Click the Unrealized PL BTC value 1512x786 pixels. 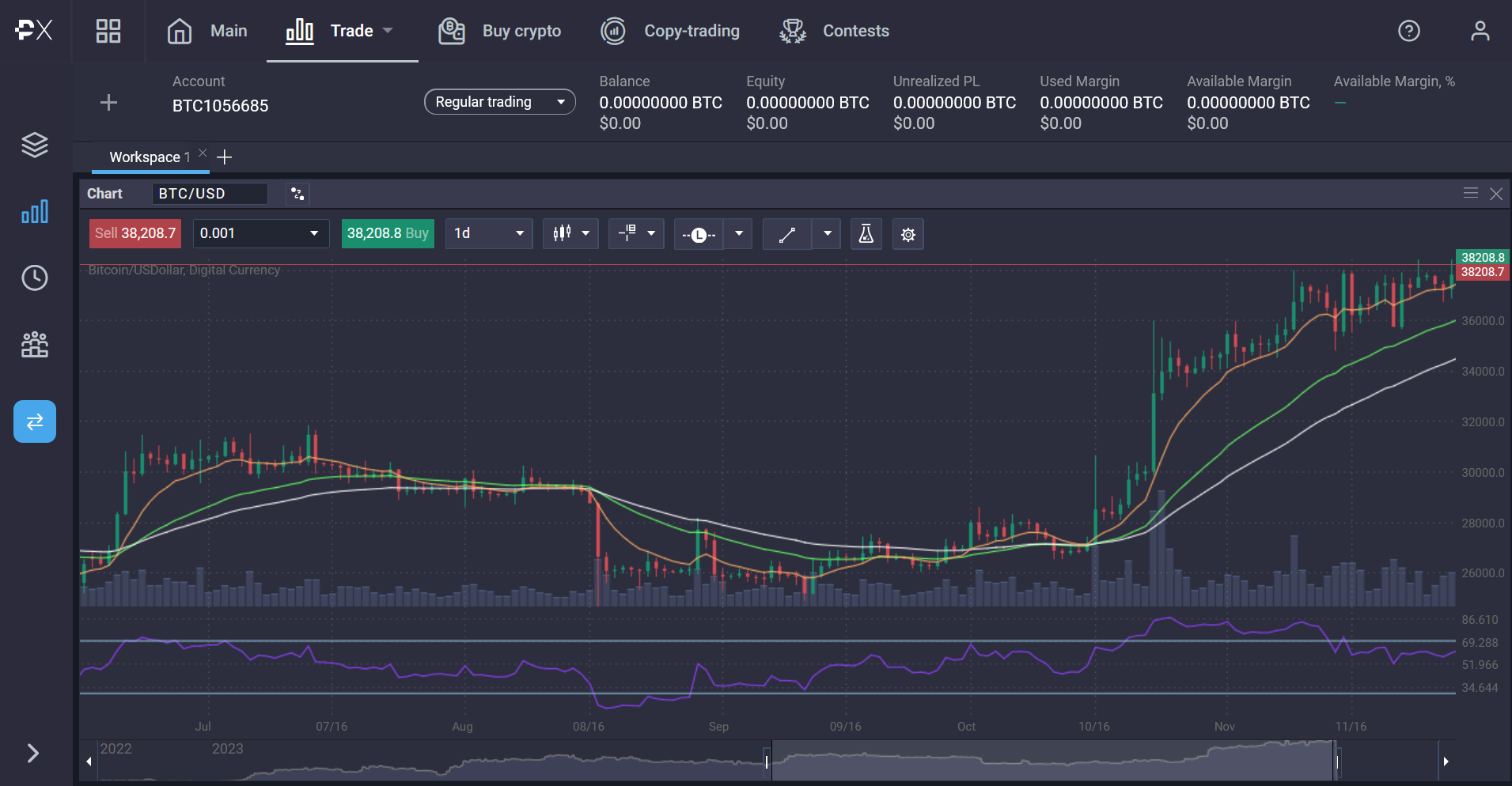tap(955, 103)
